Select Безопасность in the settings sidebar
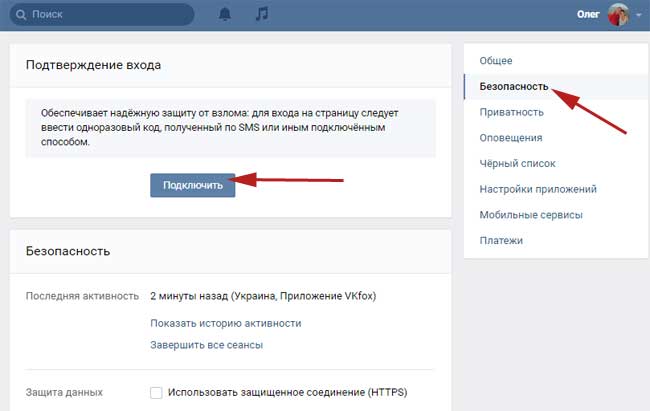This screenshot has width=650, height=411. tap(515, 87)
